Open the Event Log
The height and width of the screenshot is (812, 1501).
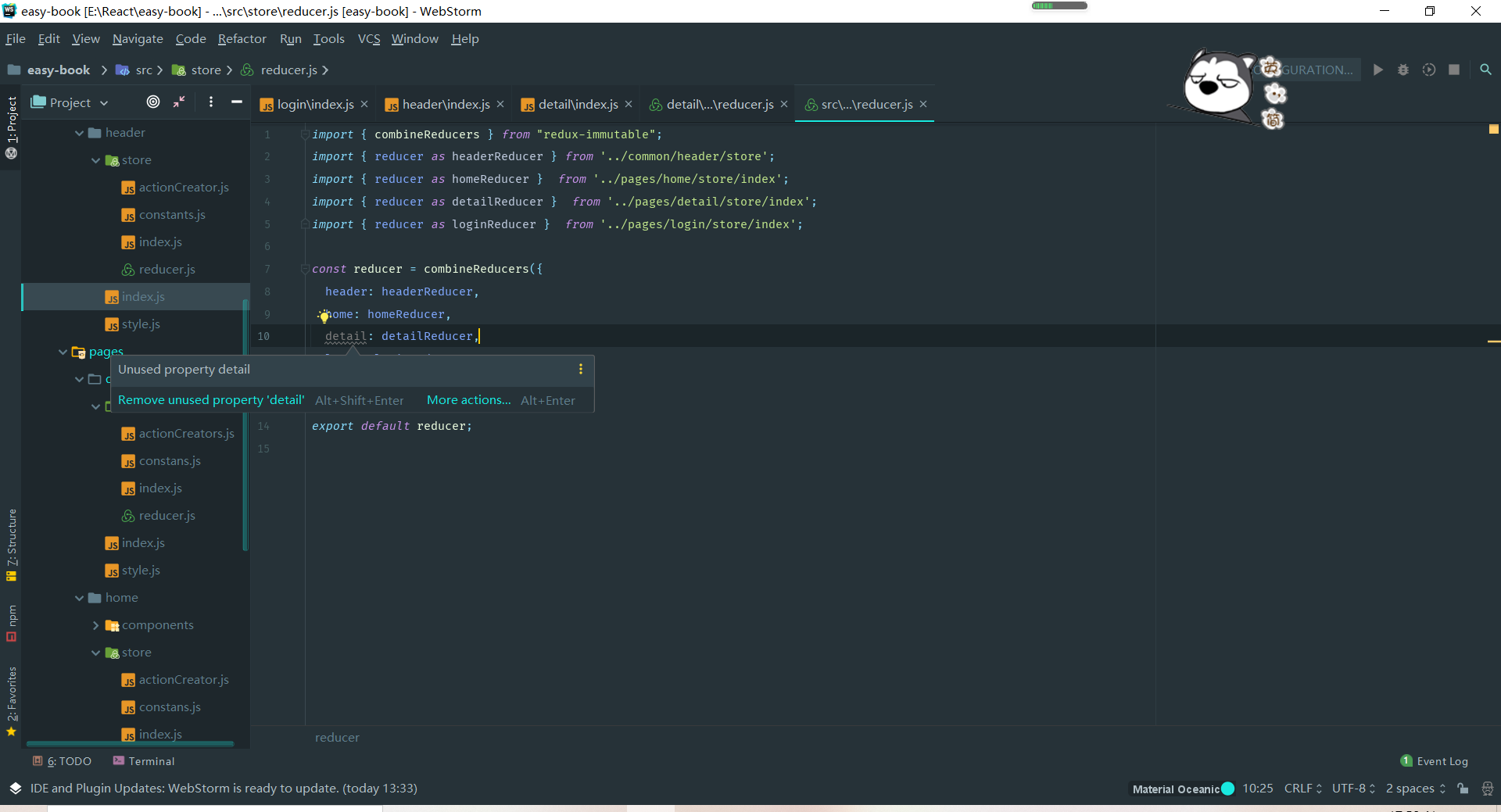coord(1435,761)
